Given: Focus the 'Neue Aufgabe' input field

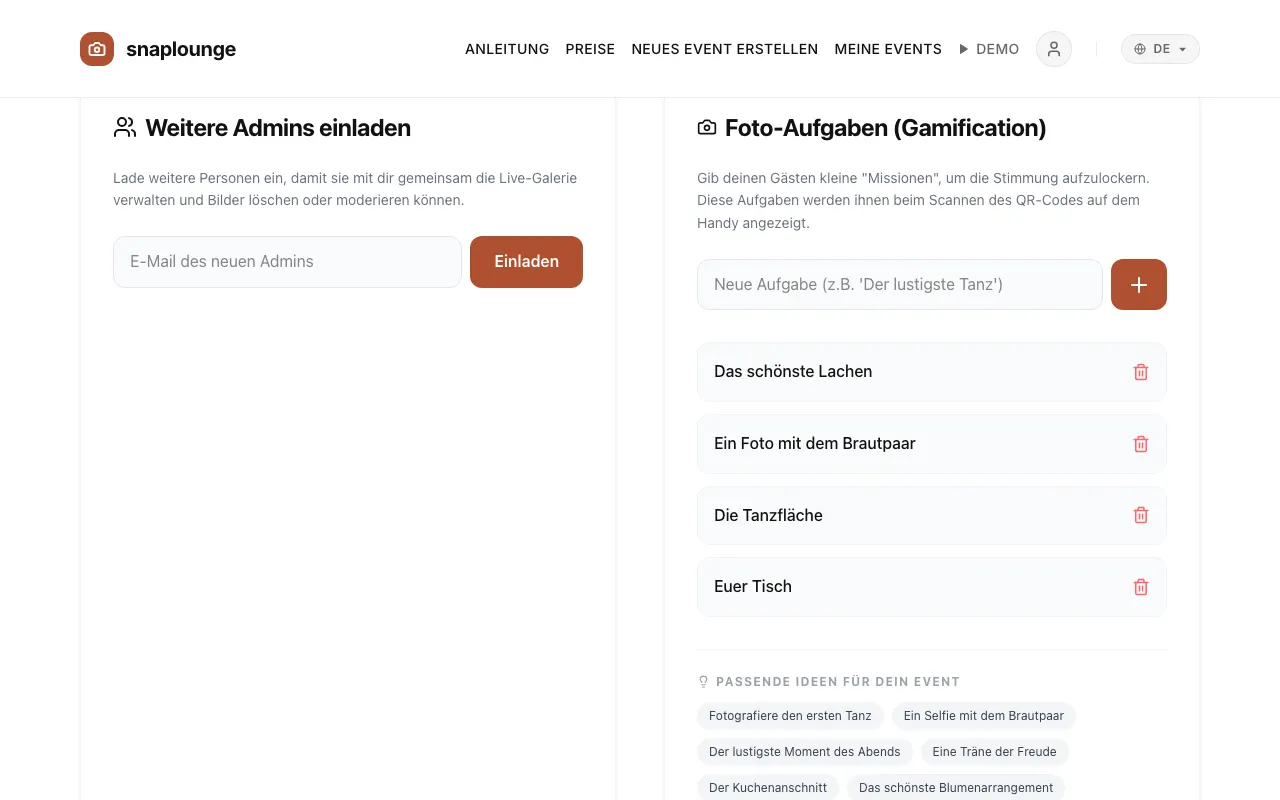Looking at the screenshot, I should click(900, 284).
